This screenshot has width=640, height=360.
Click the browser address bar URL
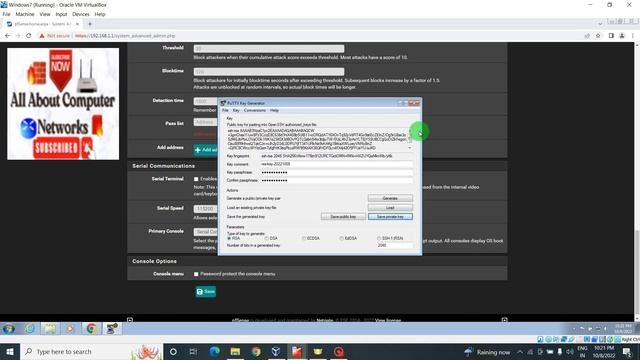pos(125,36)
